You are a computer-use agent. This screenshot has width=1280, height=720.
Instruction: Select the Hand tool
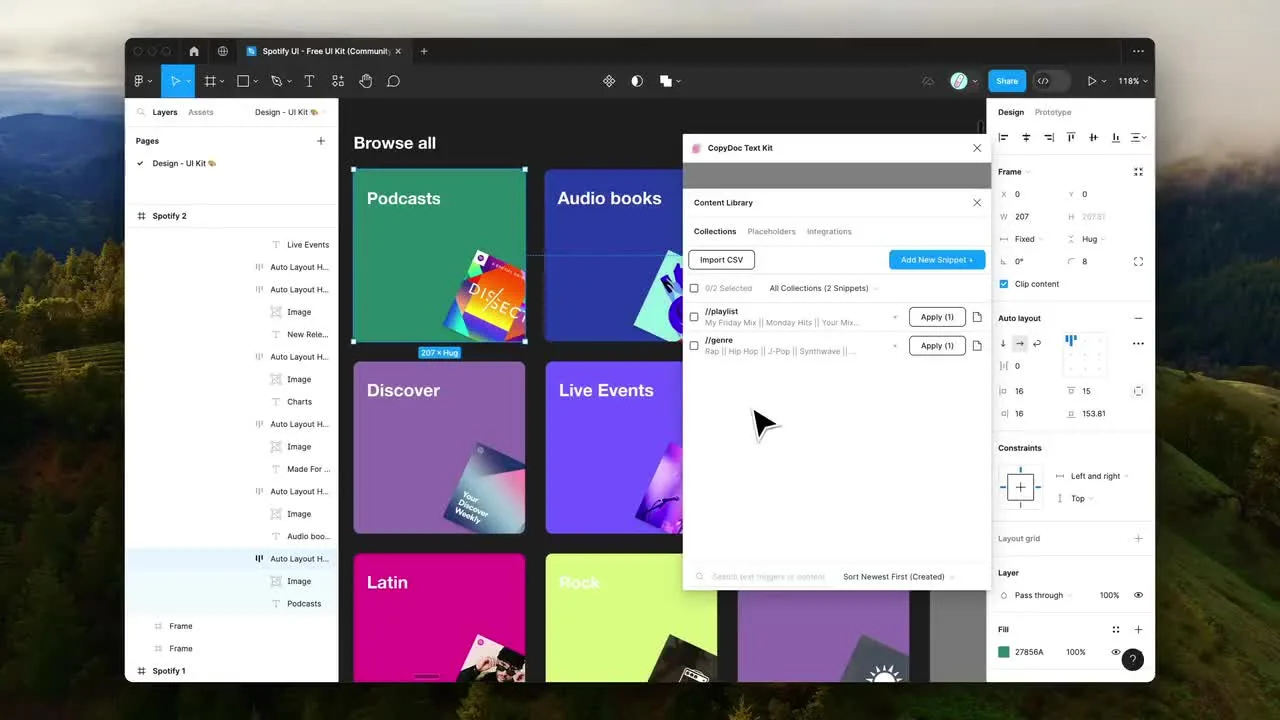pyautogui.click(x=366, y=81)
